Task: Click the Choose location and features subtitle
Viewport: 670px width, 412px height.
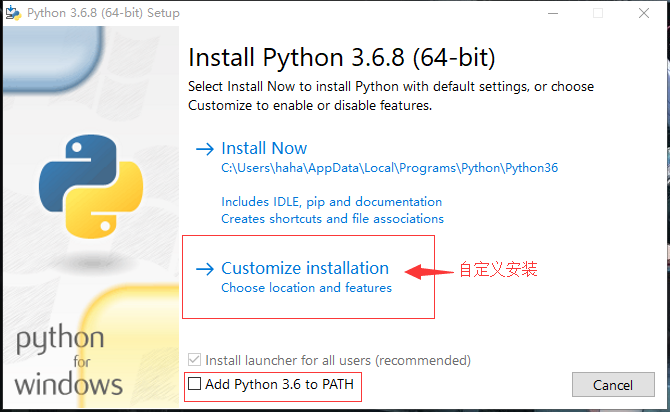Action: pyautogui.click(x=306, y=288)
